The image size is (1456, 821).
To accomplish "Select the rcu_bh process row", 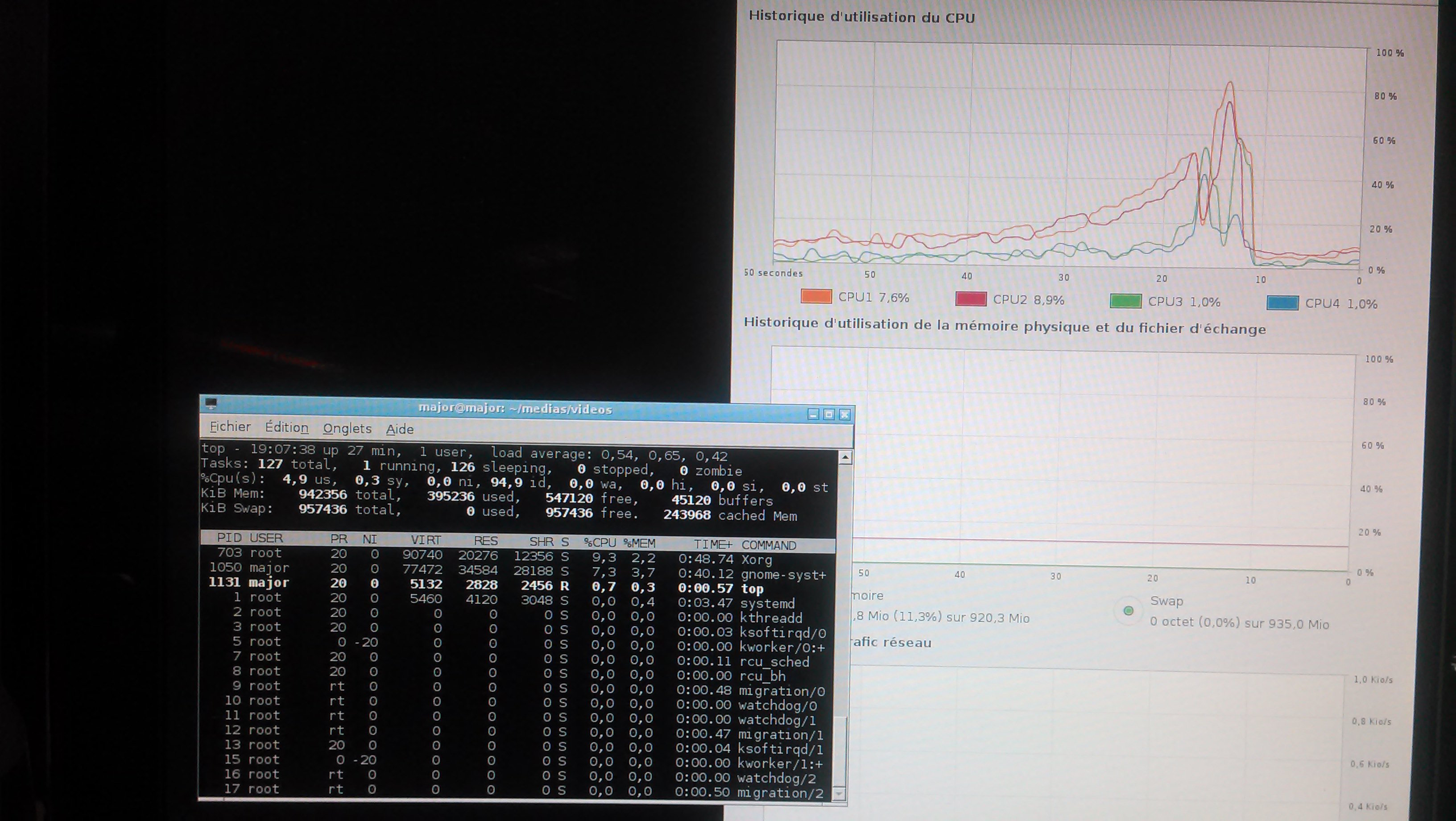I will click(x=517, y=674).
